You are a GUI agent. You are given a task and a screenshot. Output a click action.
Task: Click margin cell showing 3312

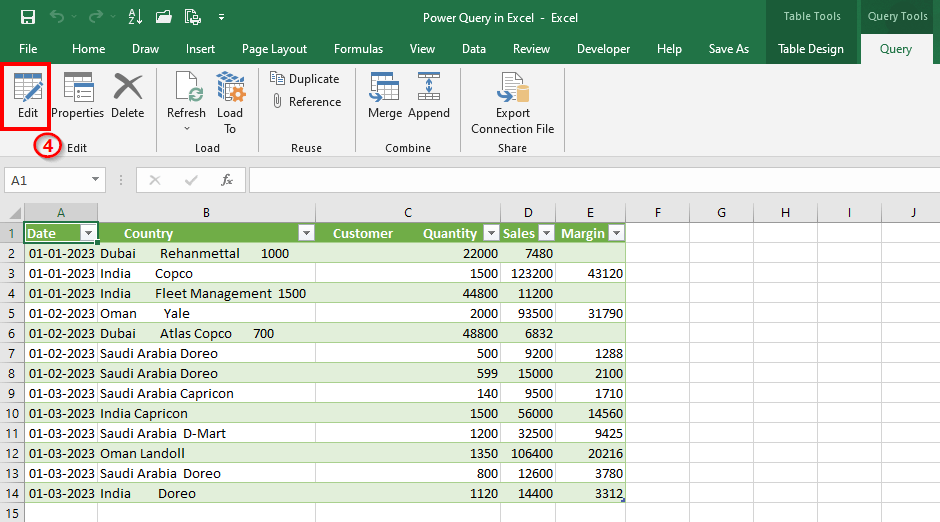(590, 493)
